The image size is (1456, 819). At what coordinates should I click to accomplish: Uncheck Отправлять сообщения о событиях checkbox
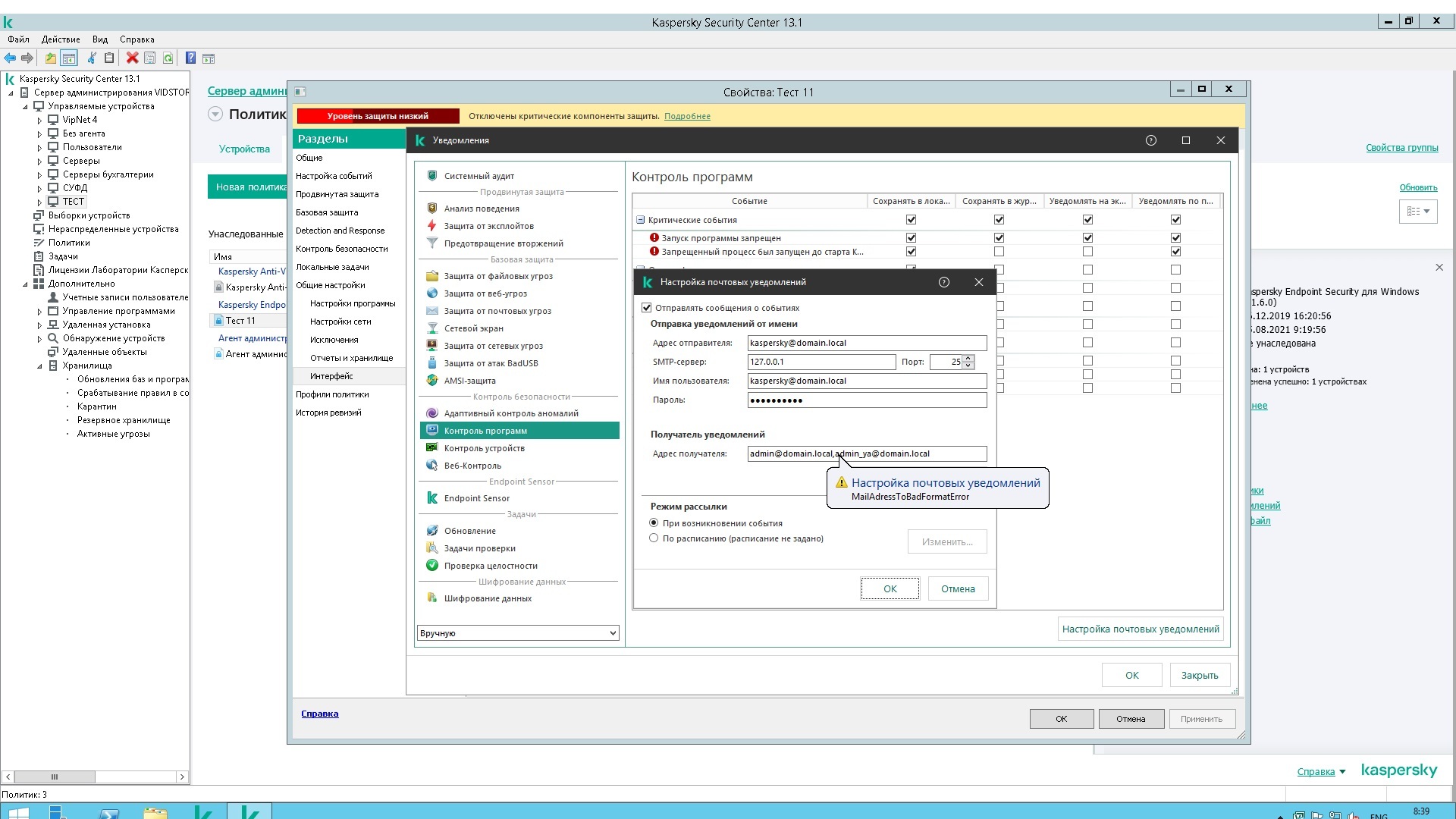647,308
